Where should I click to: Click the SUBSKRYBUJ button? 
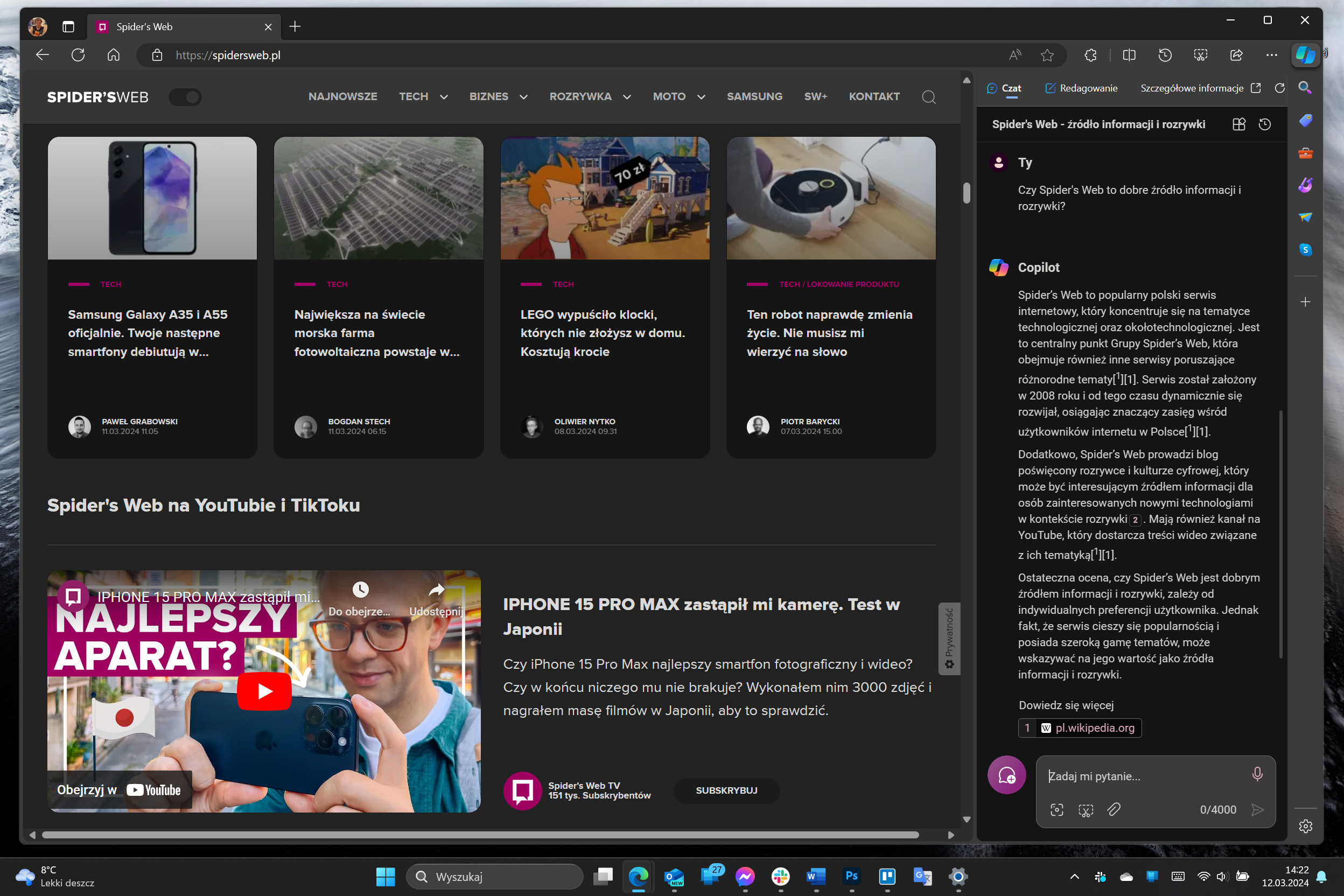click(x=726, y=790)
